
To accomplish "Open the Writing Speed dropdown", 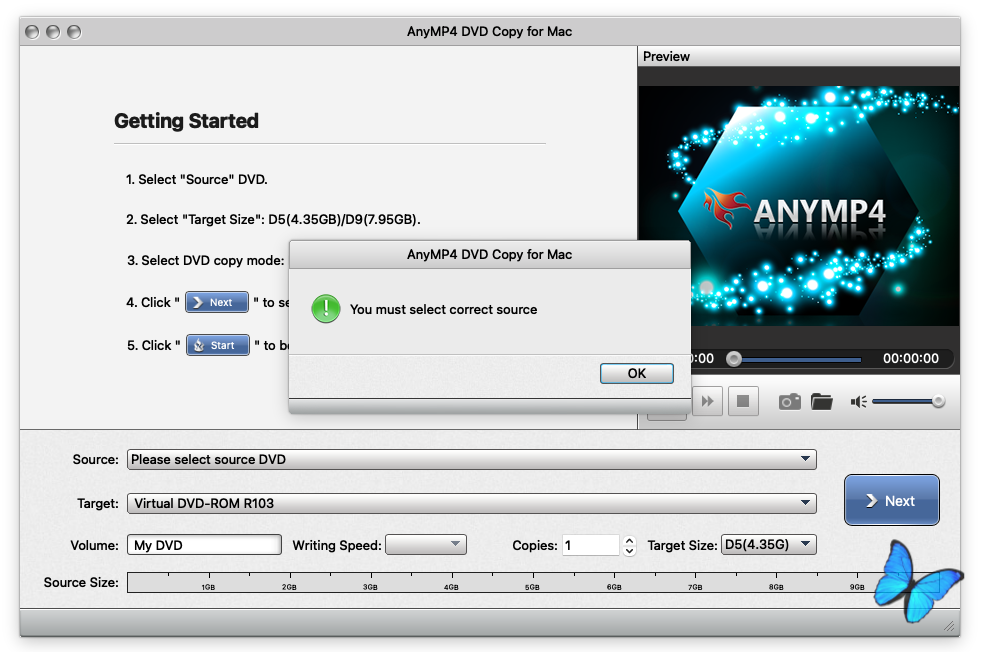I will pyautogui.click(x=426, y=545).
